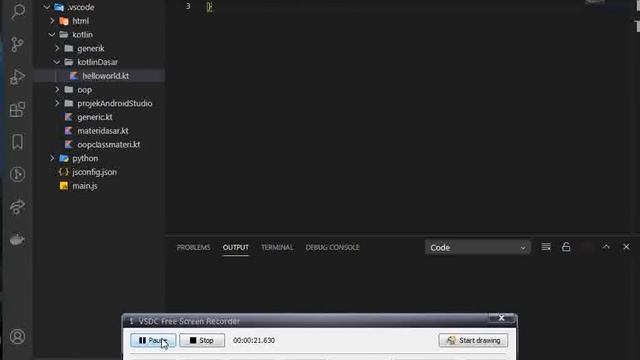Close the VSDC Free Screen Recorder window
Screen dimensions: 640x360
click(501, 318)
